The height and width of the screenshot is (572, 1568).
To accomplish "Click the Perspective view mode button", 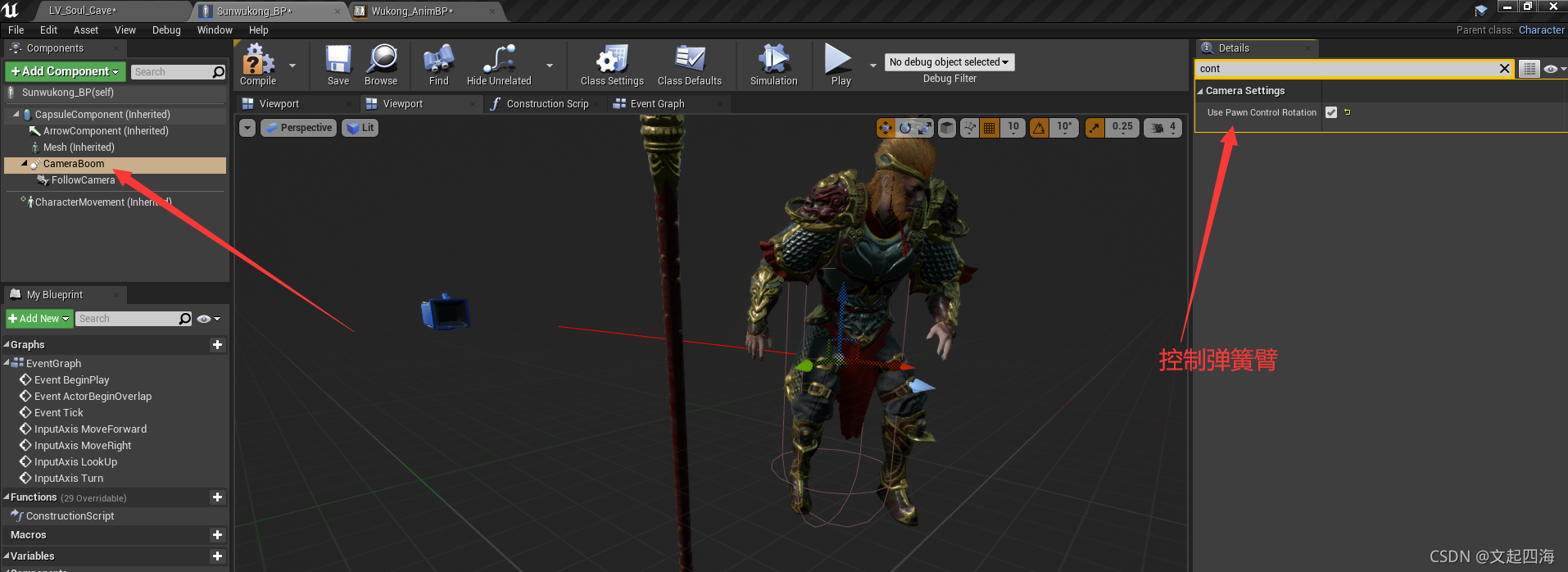I will 298,128.
